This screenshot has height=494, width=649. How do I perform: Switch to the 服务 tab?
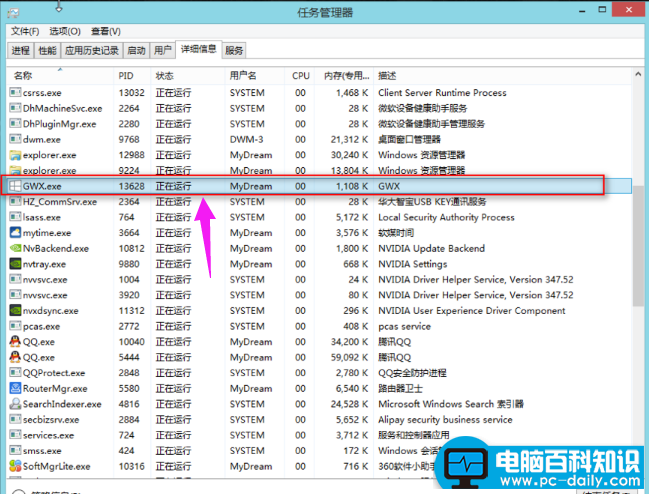(x=234, y=50)
